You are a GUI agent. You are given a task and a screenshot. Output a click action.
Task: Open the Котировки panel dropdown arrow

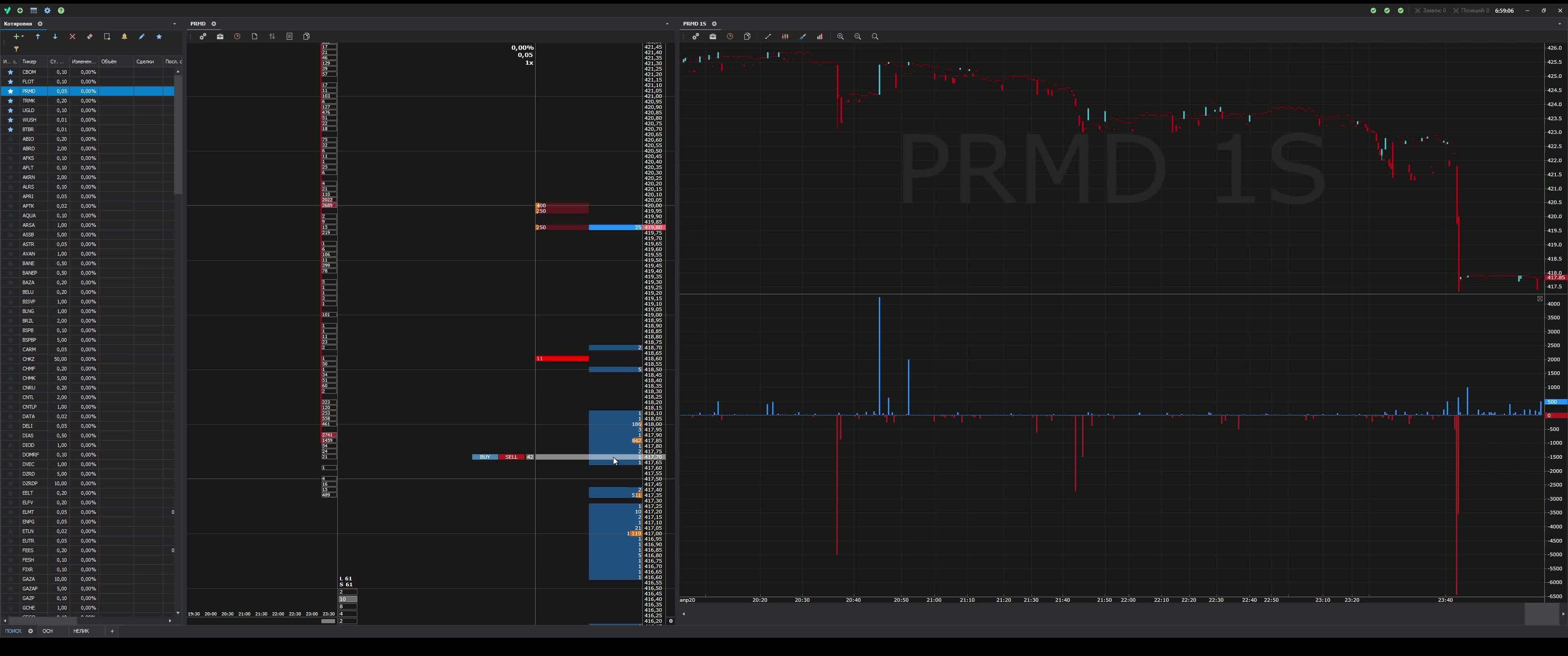point(175,24)
